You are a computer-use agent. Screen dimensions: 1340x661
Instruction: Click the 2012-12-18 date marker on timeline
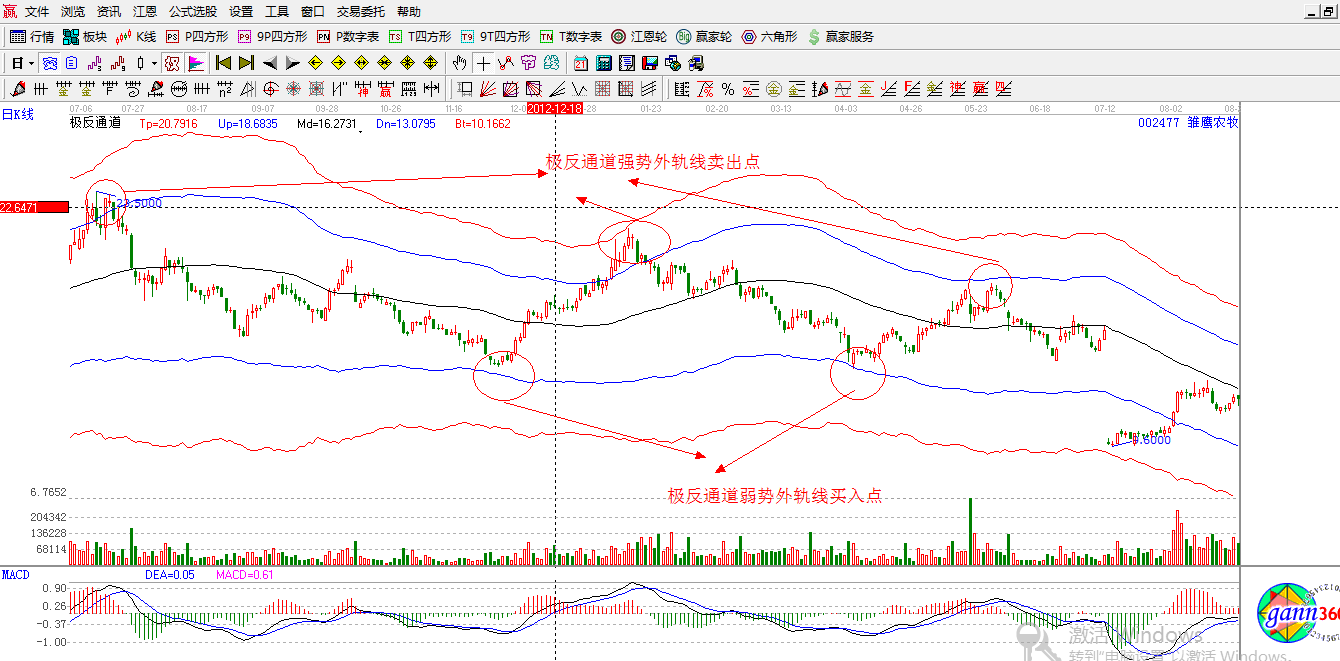click(555, 107)
